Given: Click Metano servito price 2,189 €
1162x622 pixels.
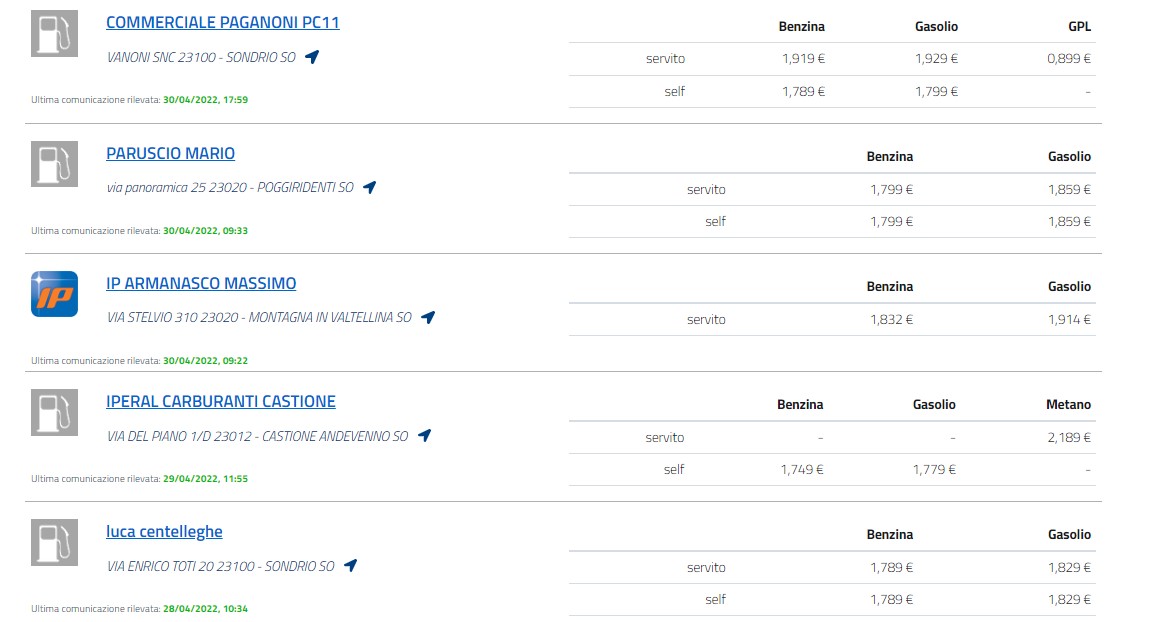Looking at the screenshot, I should 1069,437.
